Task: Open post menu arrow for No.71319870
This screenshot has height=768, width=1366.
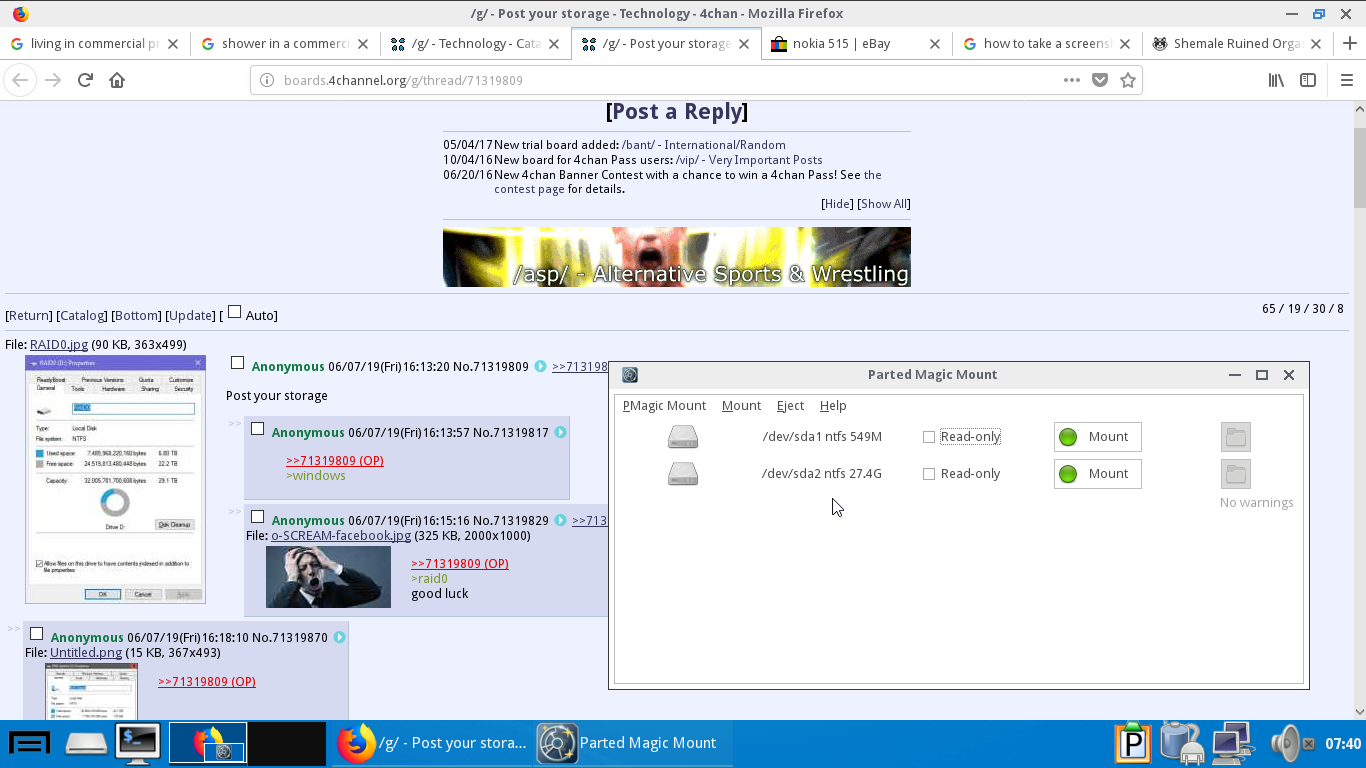Action: click(x=339, y=638)
